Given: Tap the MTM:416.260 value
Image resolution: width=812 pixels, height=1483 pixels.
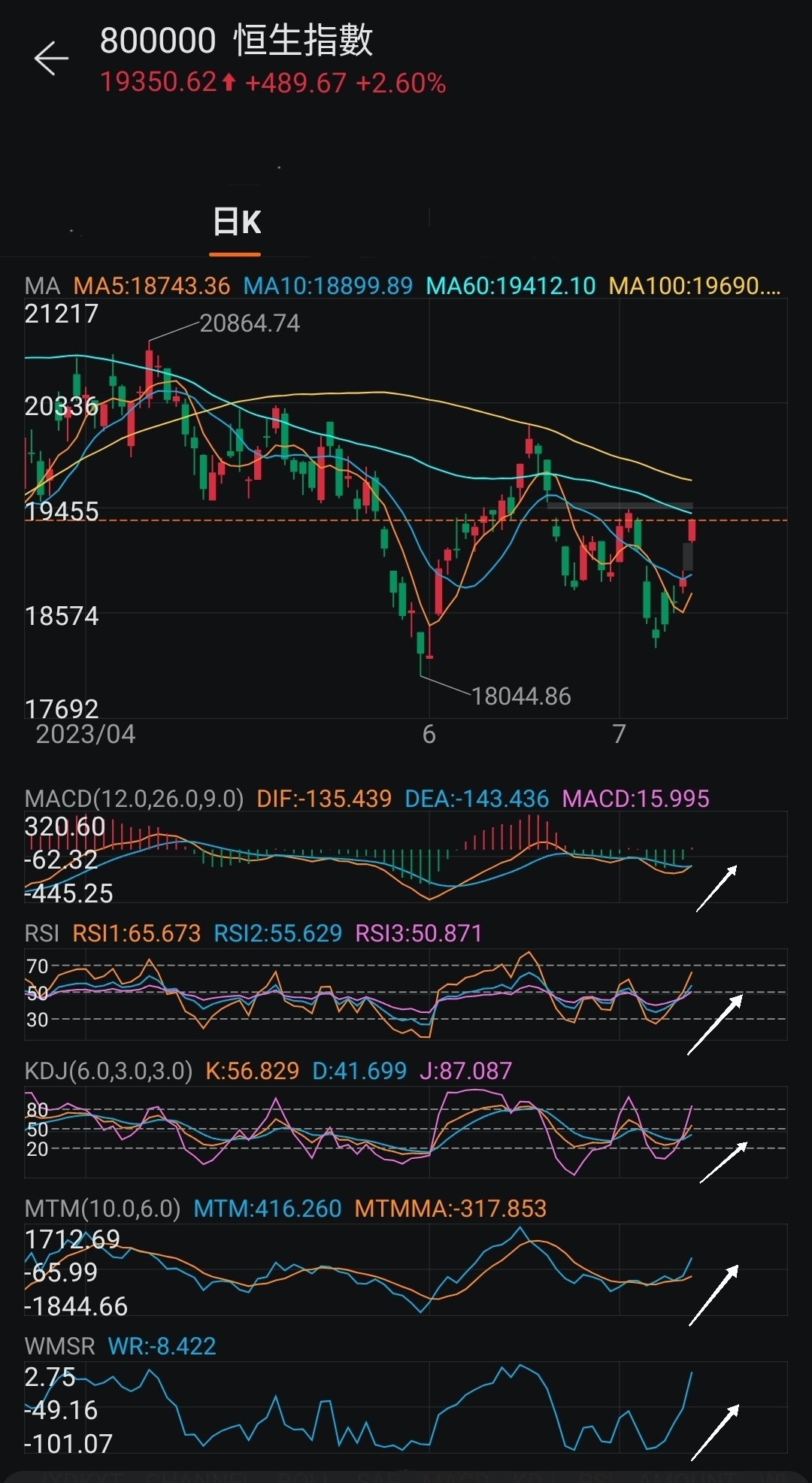Looking at the screenshot, I should [x=268, y=1209].
